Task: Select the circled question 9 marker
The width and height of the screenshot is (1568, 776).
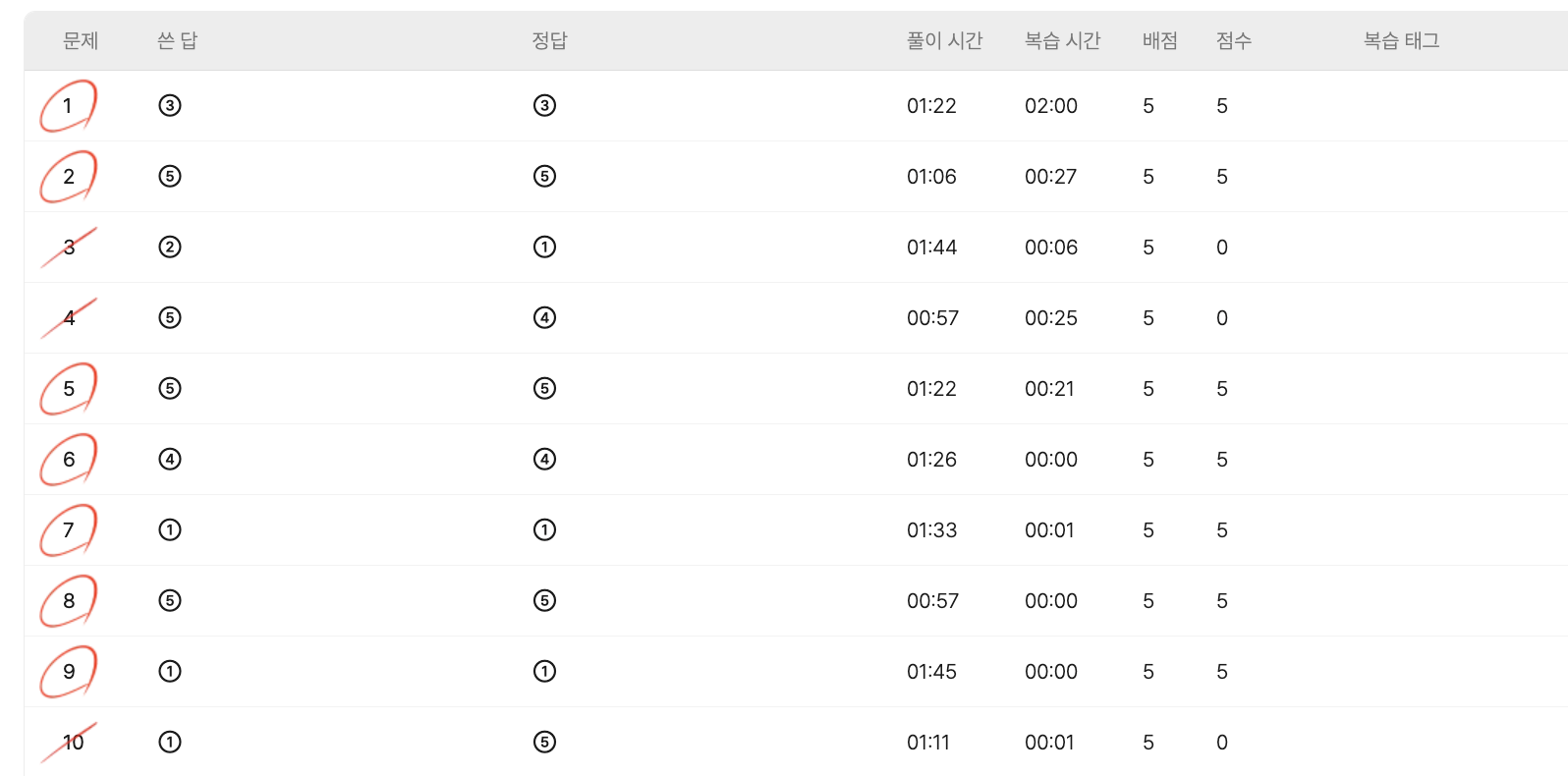Action: point(68,671)
